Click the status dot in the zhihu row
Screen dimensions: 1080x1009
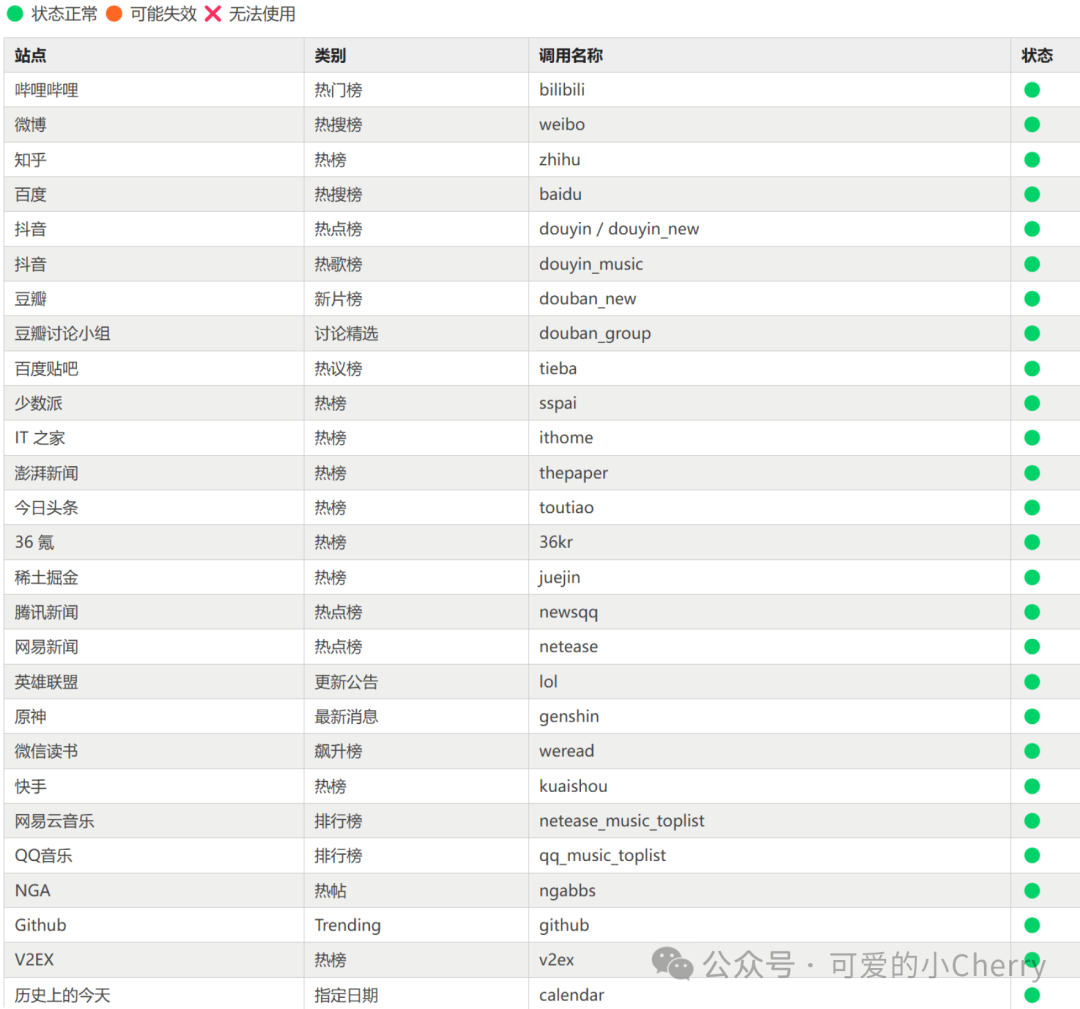[x=1032, y=160]
